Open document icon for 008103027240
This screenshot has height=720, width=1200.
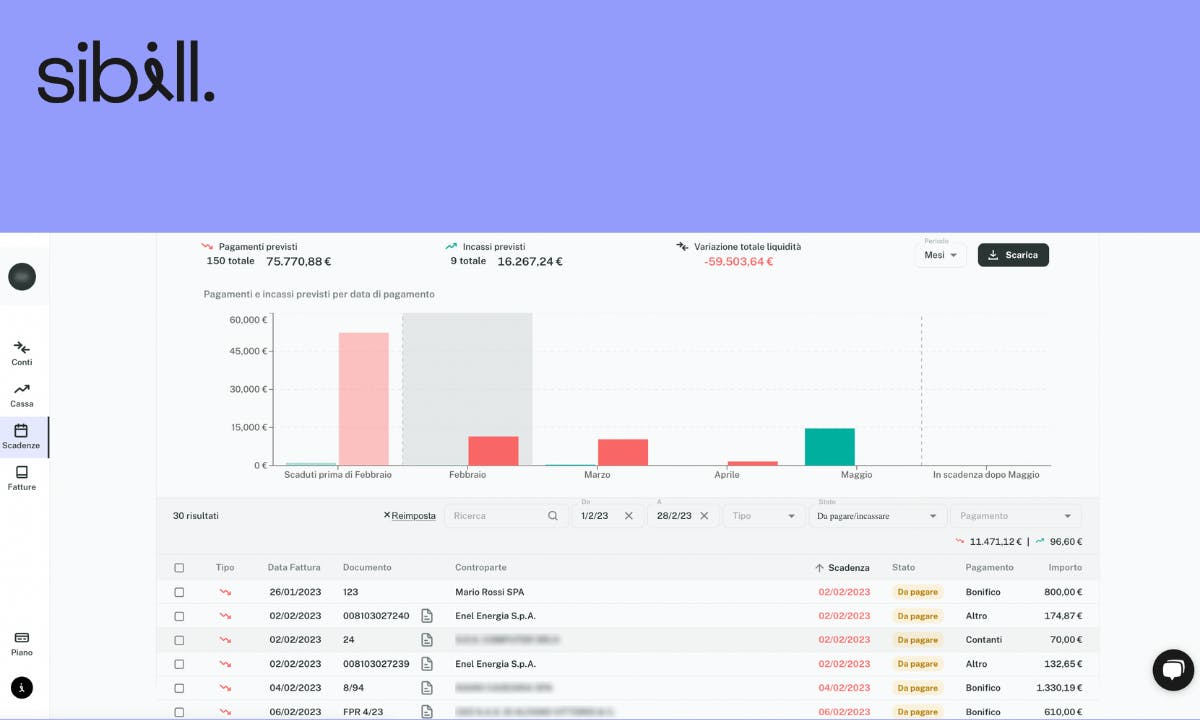coord(427,616)
